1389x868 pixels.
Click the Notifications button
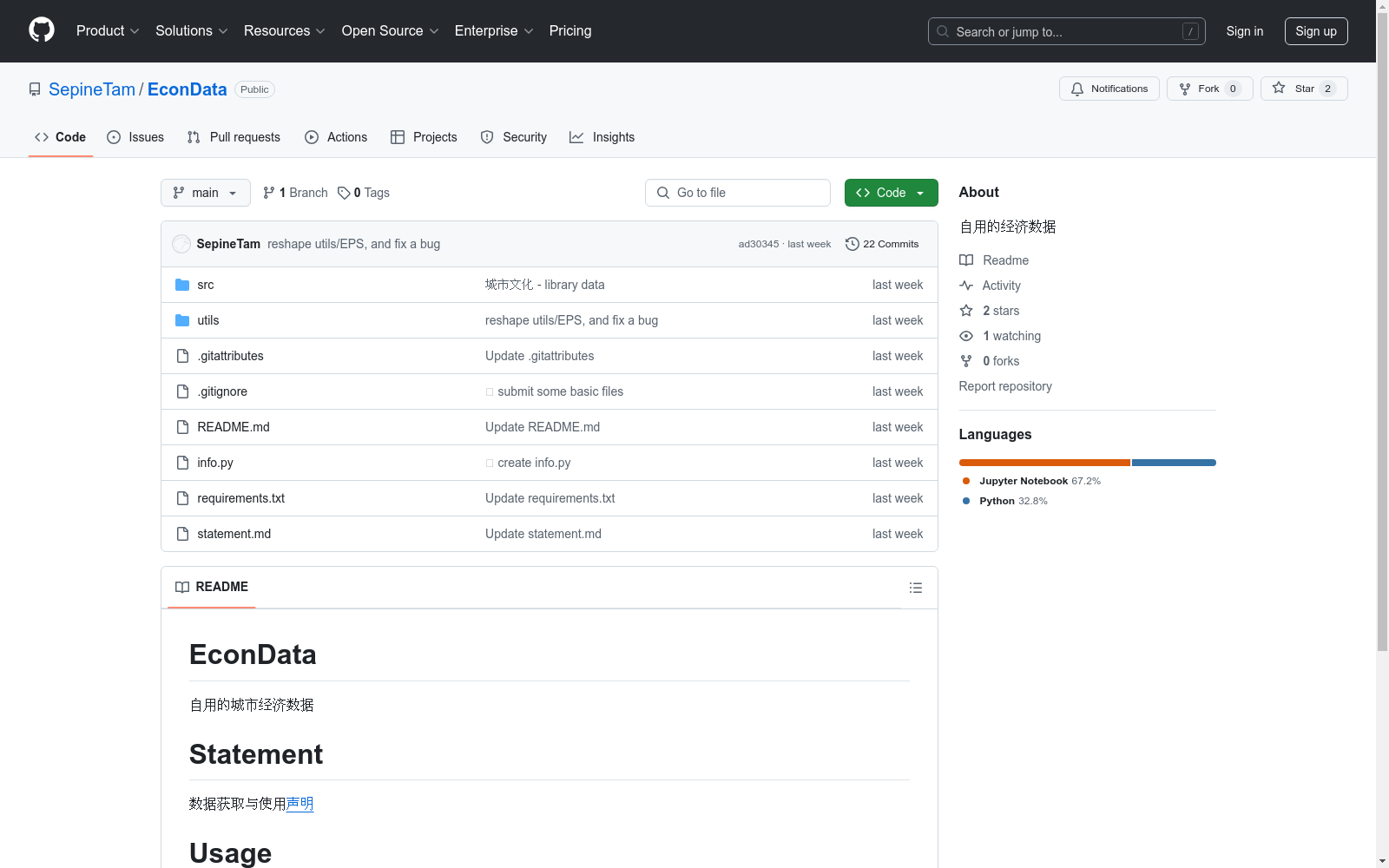pyautogui.click(x=1109, y=89)
